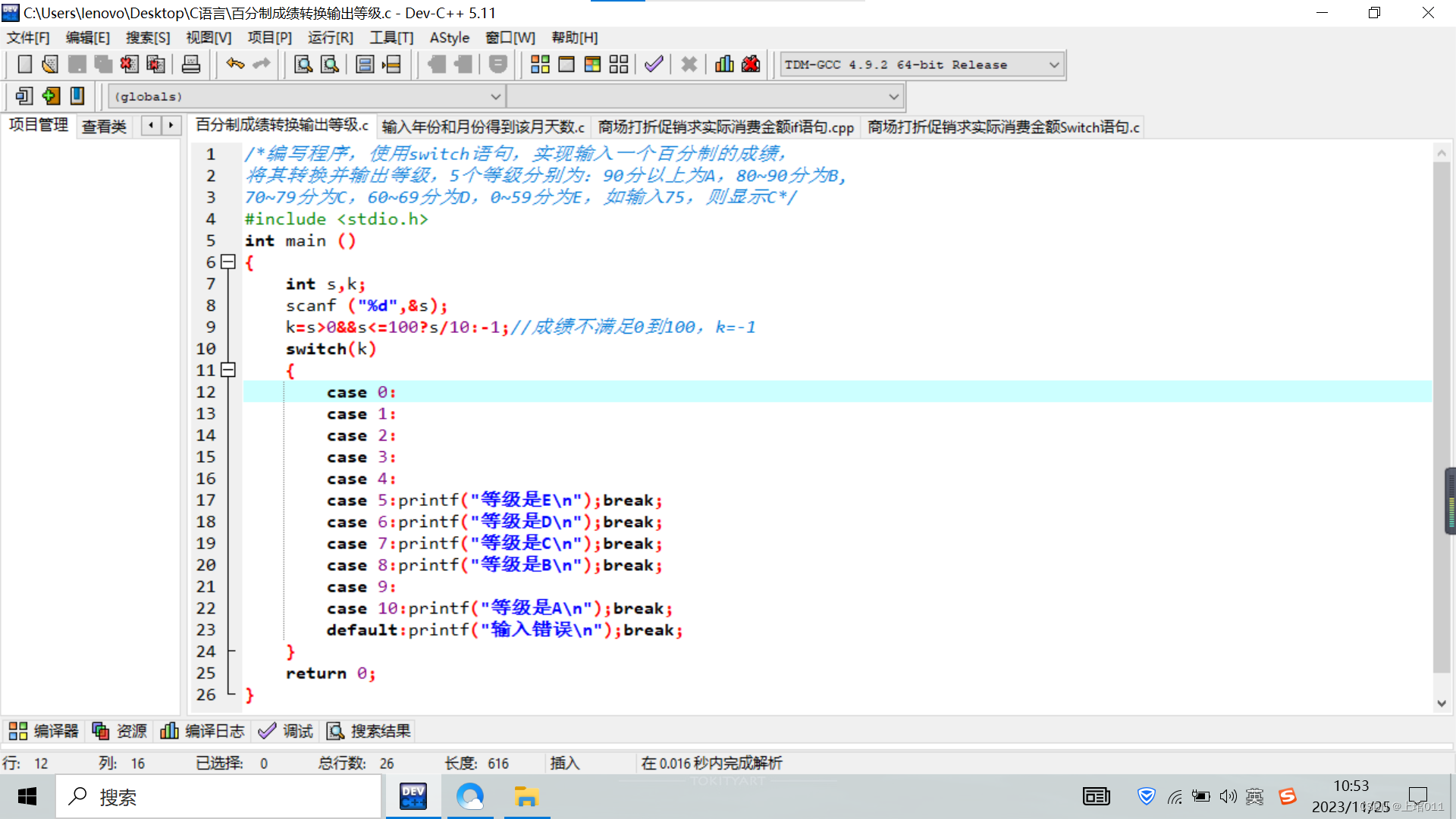Expand the (globals) scope dropdown
Image resolution: width=1456 pixels, height=819 pixels.
pos(495,96)
